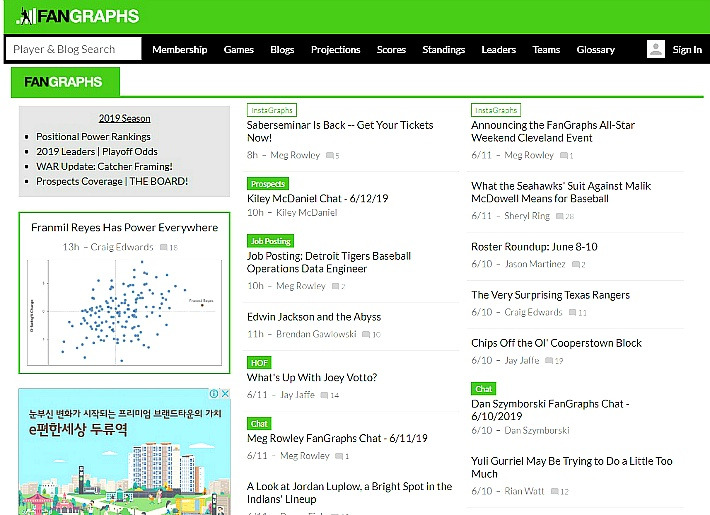
Task: Open Edwin Jackson and the Abyss article
Action: (x=314, y=317)
